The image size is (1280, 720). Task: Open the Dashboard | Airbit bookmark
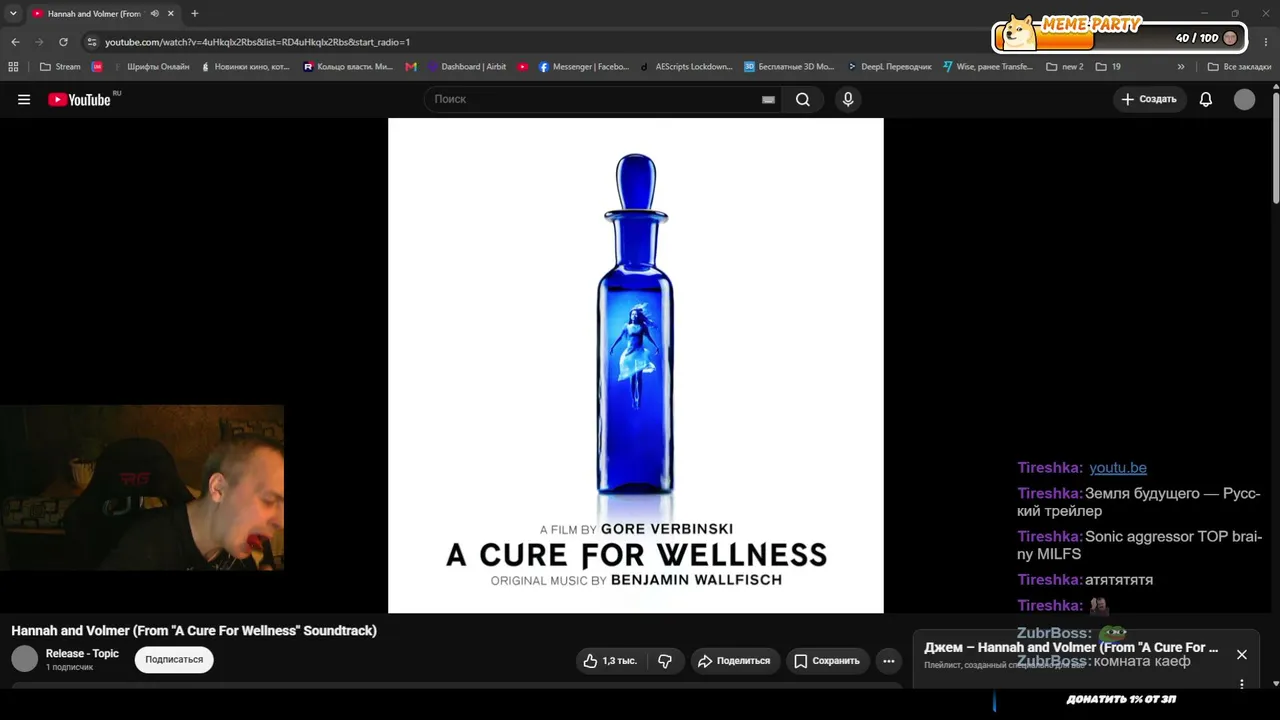(x=467, y=67)
